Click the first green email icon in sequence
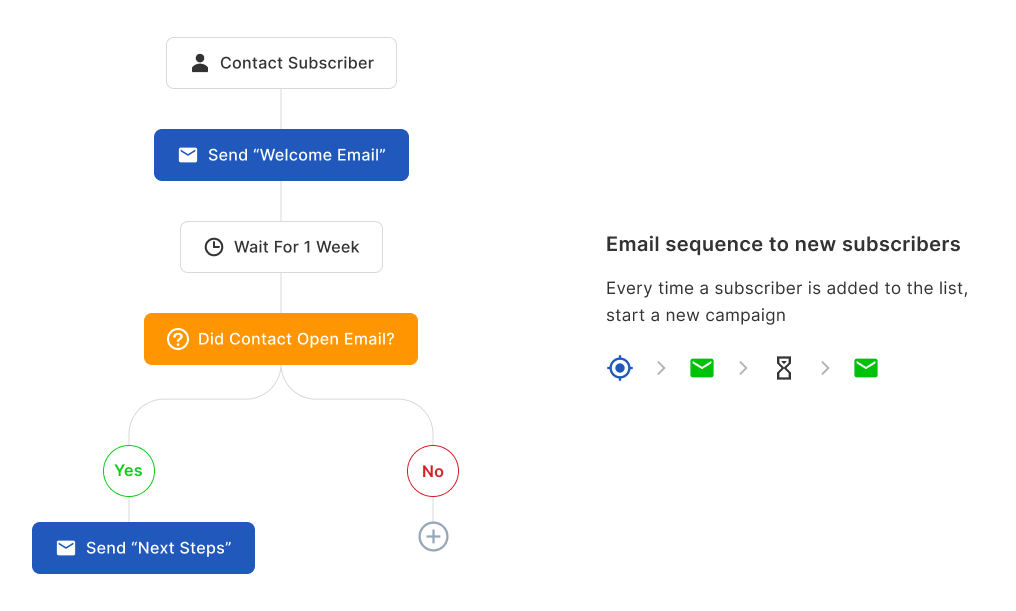This screenshot has width=1016, height=611. click(702, 368)
